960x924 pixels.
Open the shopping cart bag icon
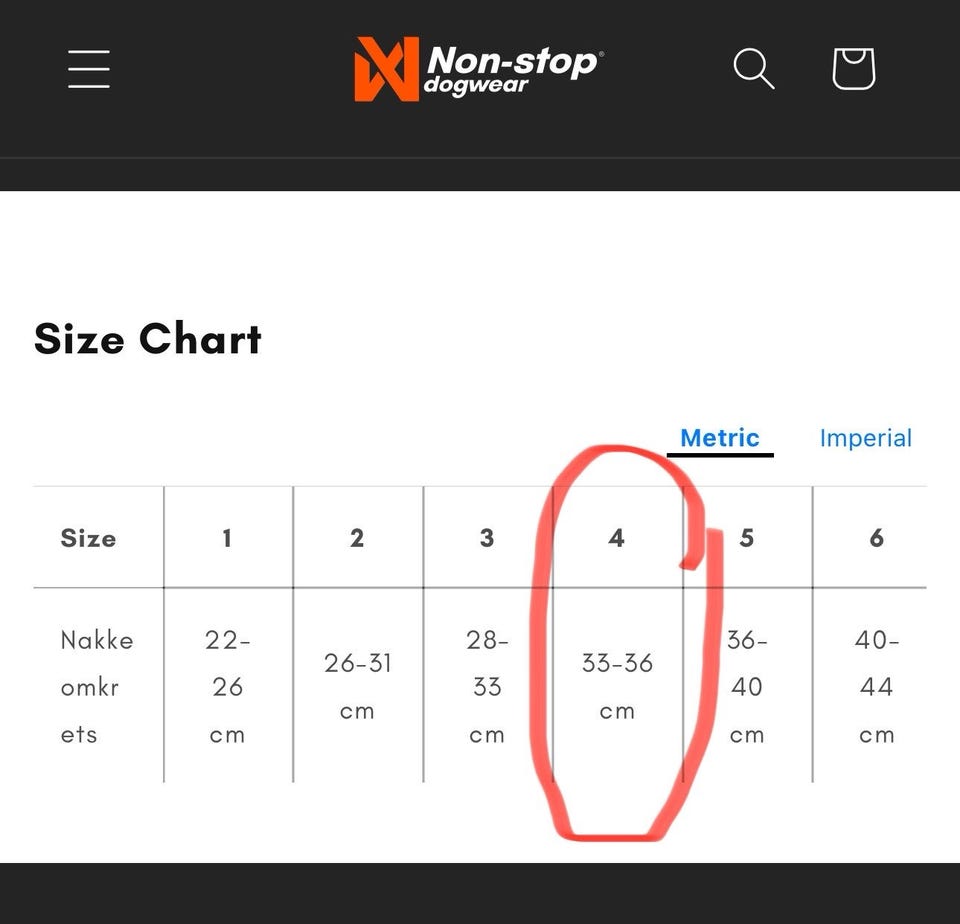tap(853, 69)
